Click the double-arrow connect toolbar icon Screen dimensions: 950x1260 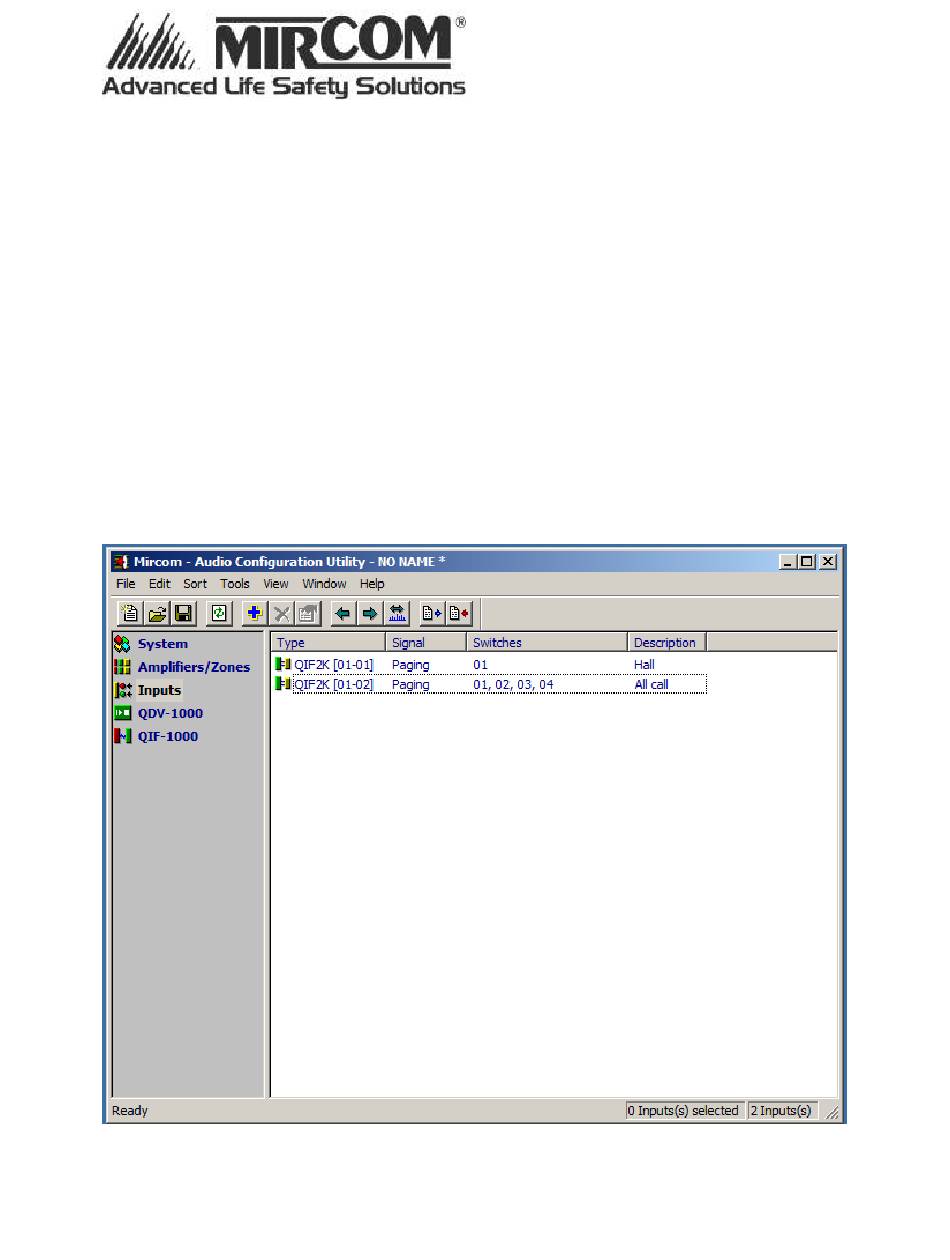[x=397, y=613]
